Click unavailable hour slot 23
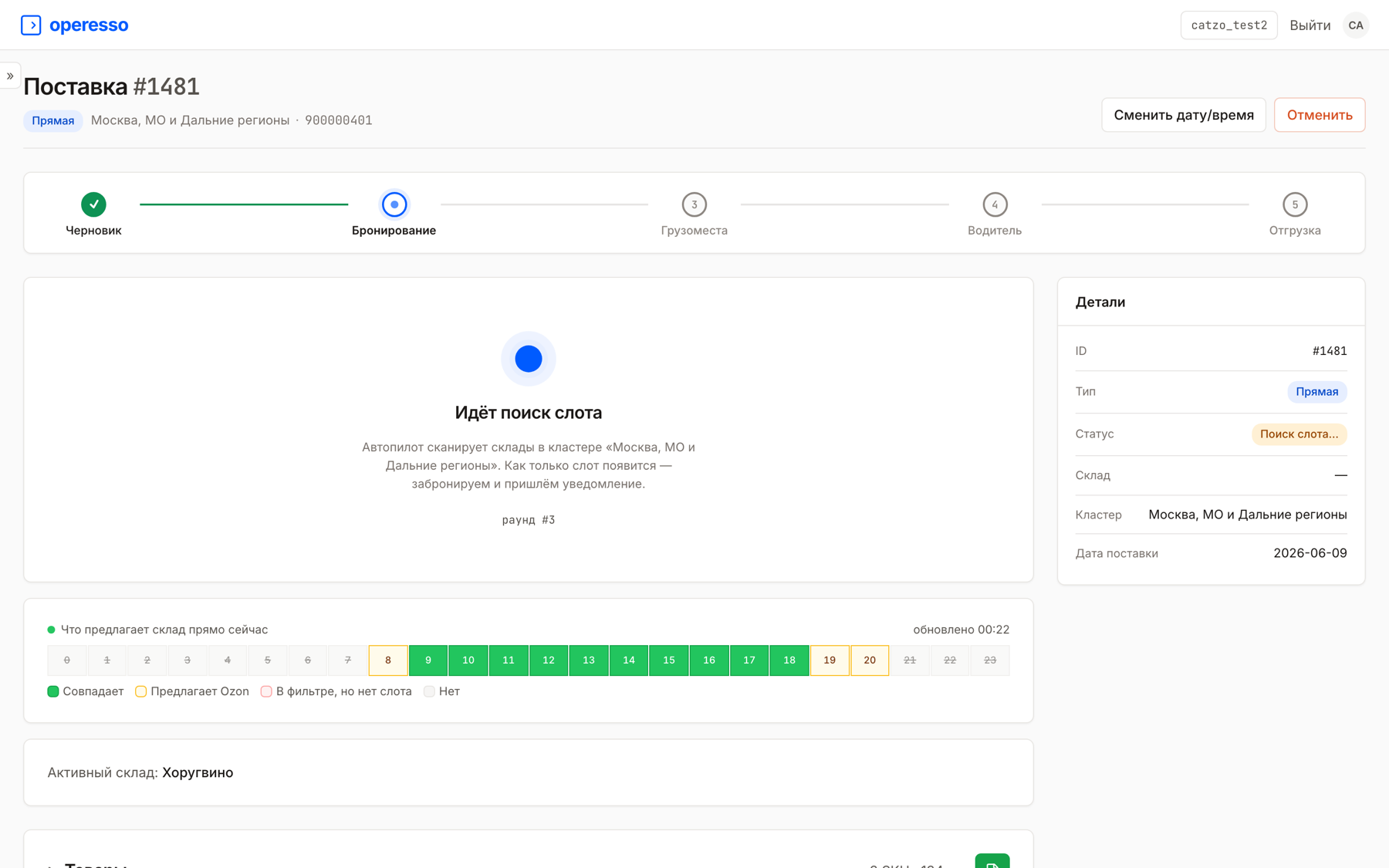This screenshot has width=1389, height=868. [x=990, y=660]
